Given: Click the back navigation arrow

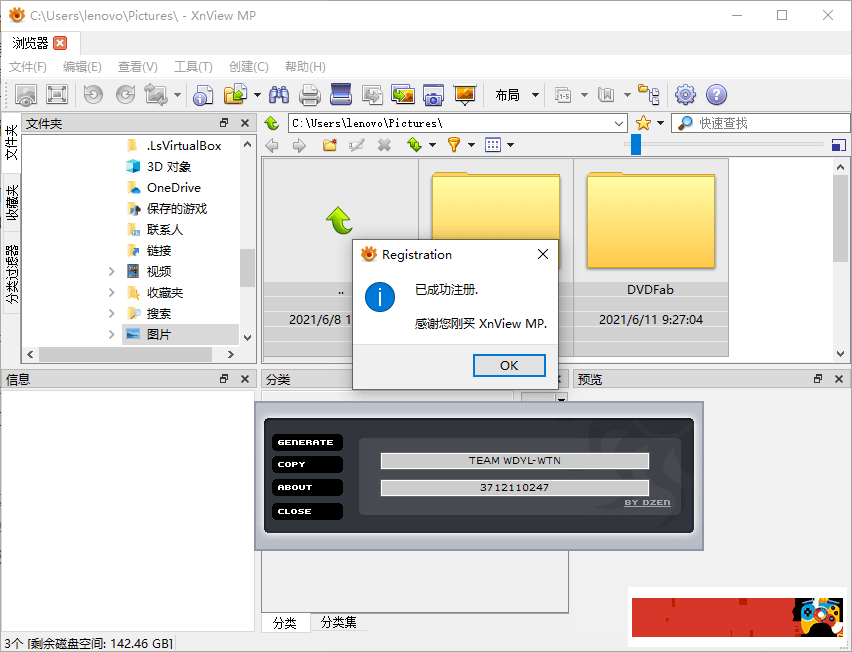Looking at the screenshot, I should 272,145.
